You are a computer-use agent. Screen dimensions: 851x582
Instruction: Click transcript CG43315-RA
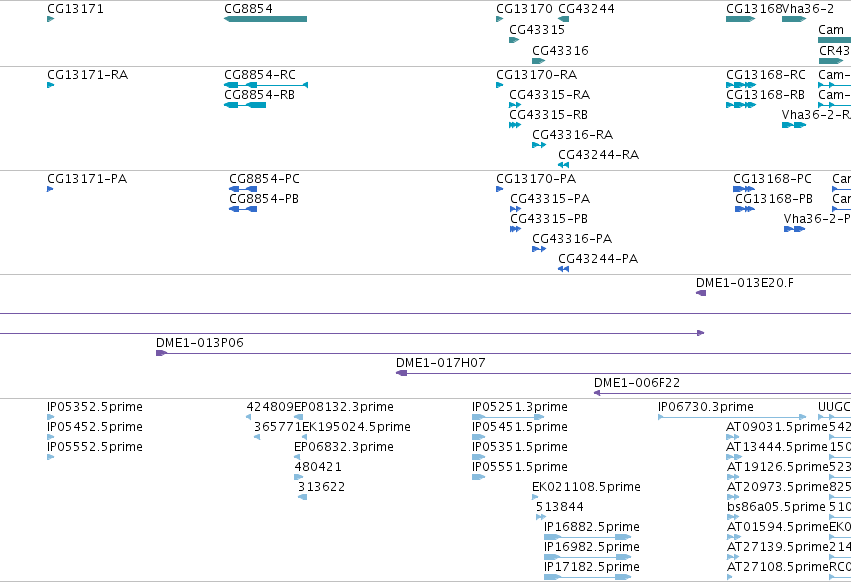[x=549, y=94]
